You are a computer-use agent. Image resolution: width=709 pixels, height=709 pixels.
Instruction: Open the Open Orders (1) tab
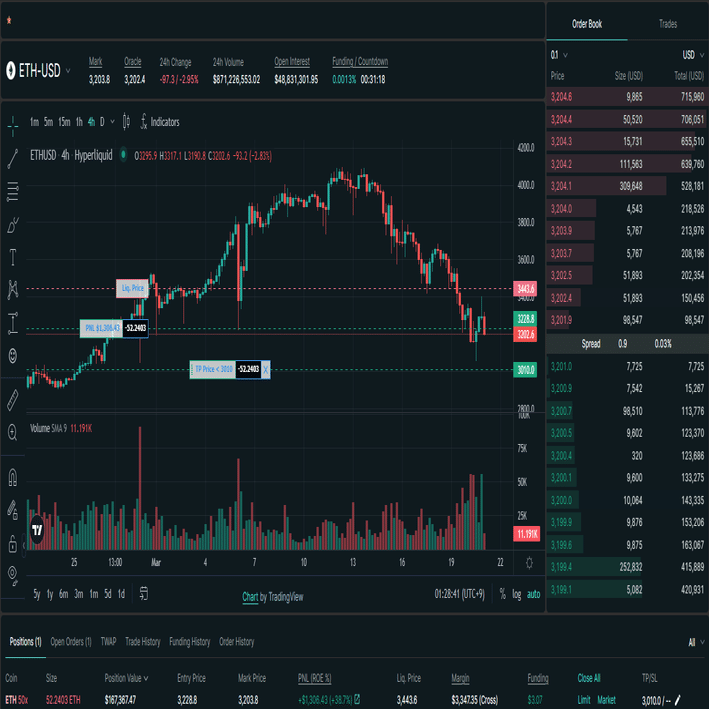71,642
